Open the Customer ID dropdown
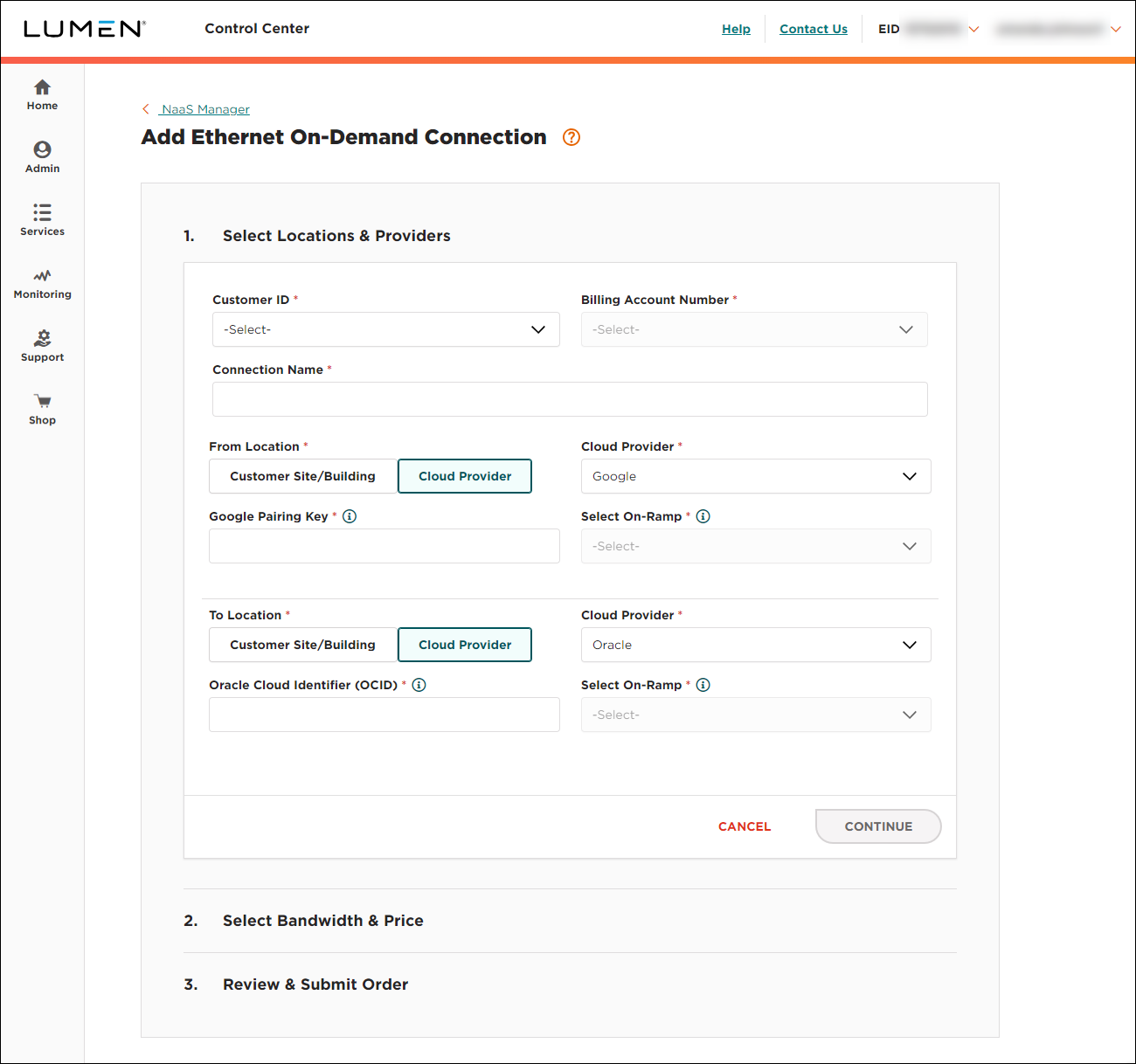This screenshot has height=1064, width=1136. pos(386,329)
